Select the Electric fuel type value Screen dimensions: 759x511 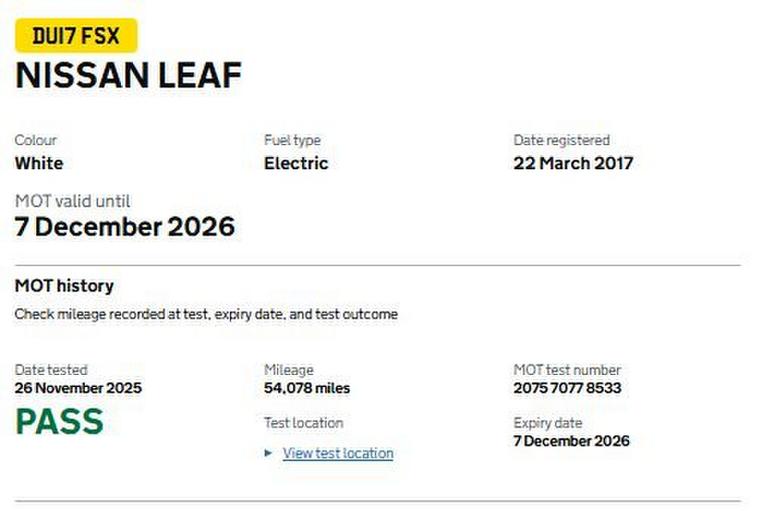click(296, 163)
